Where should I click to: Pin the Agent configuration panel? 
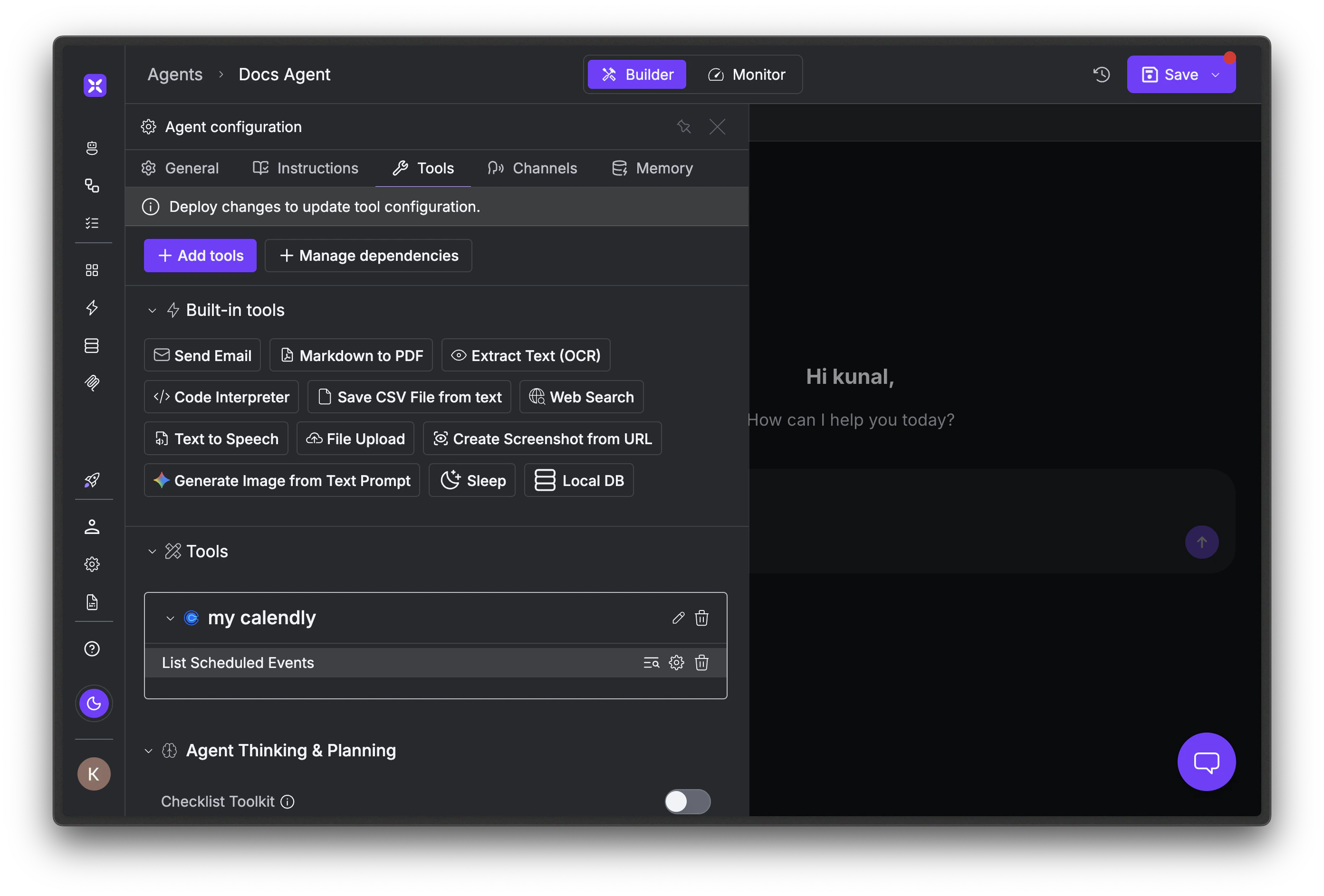point(684,126)
